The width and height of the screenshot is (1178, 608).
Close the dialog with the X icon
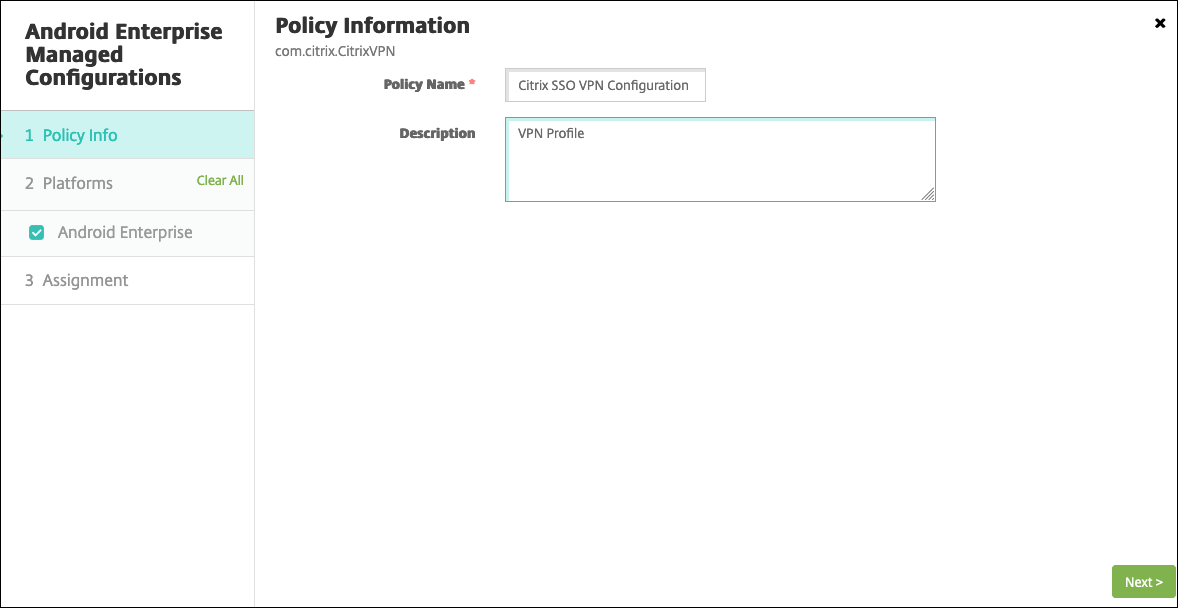(1160, 23)
